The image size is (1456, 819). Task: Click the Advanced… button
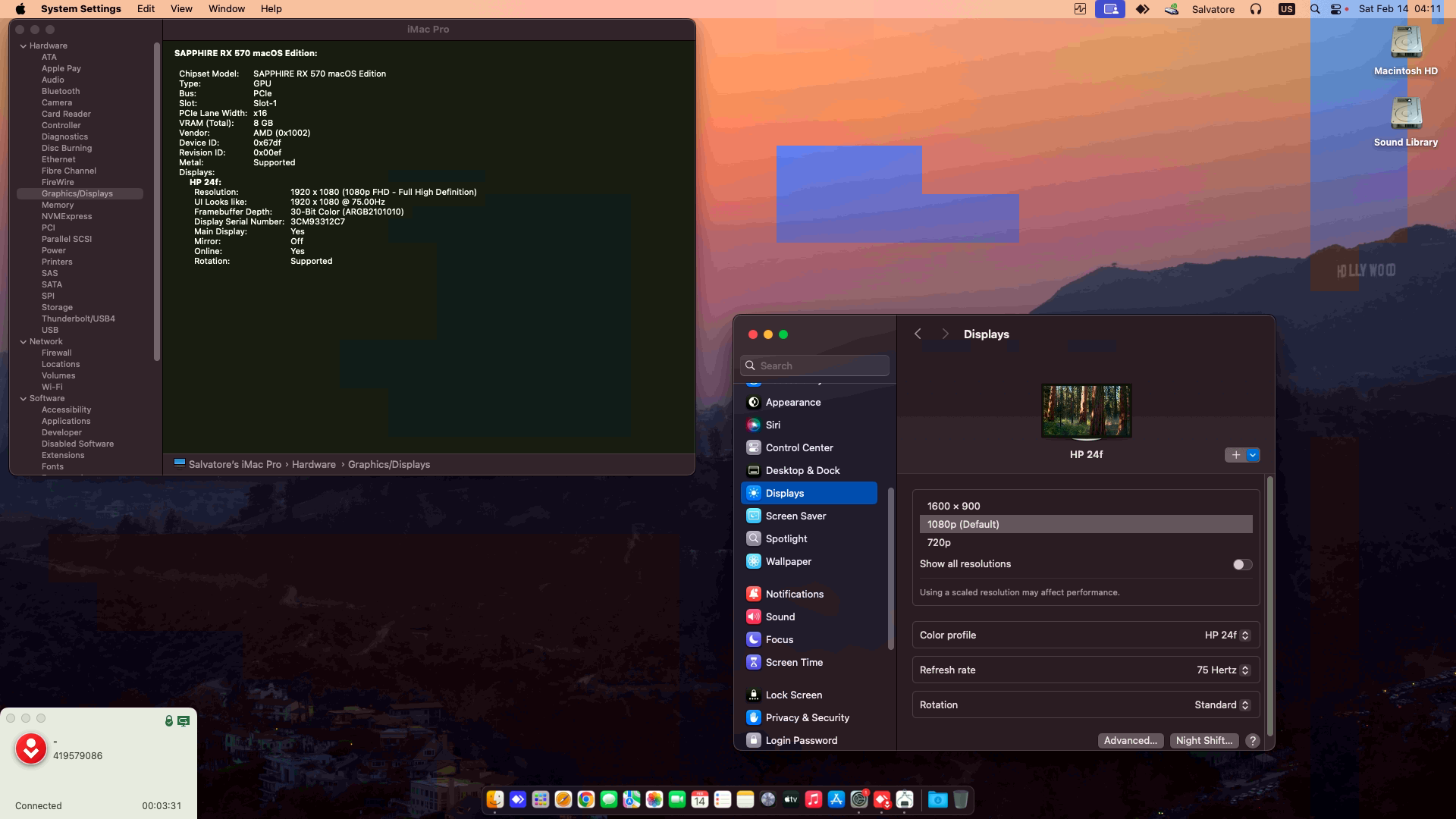coord(1131,741)
